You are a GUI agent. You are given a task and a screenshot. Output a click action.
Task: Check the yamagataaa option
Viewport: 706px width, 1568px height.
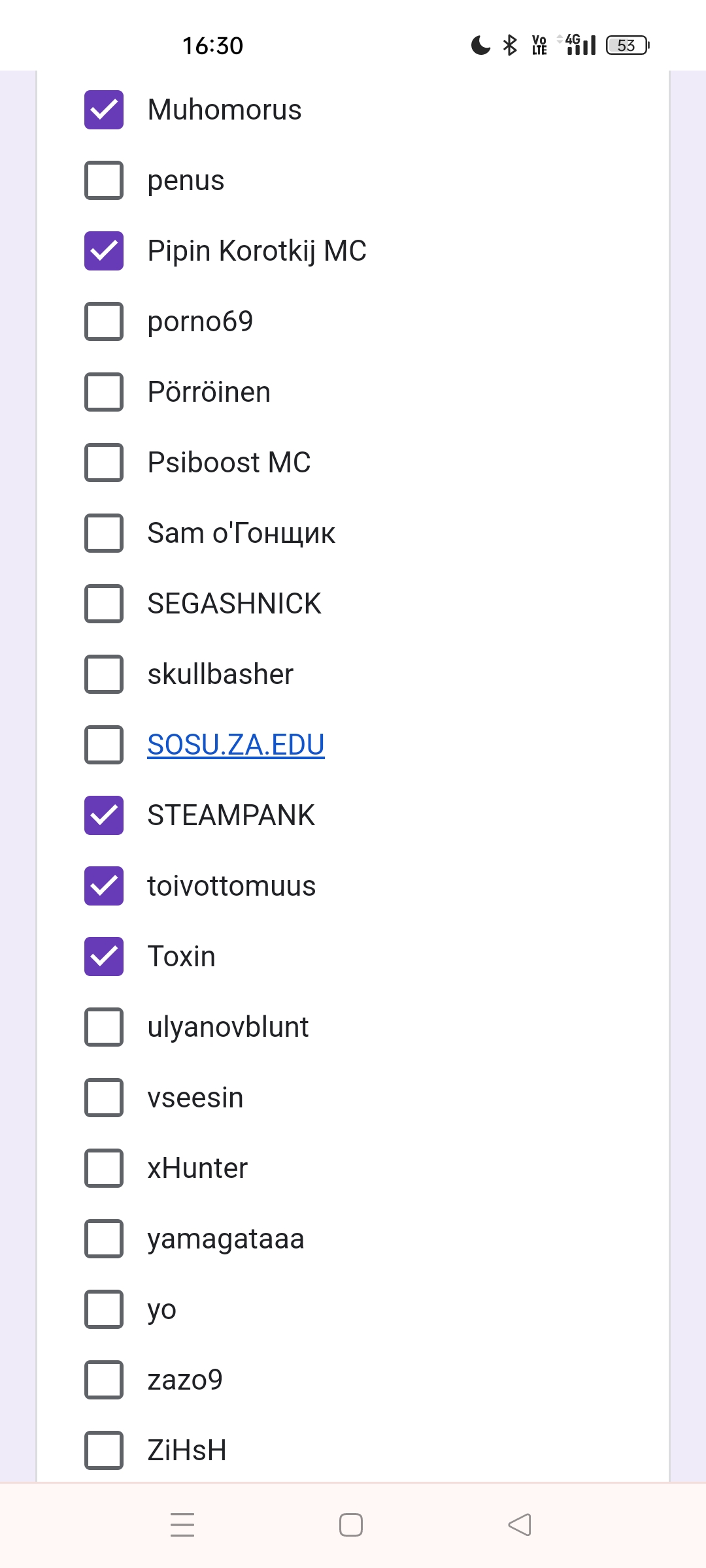[x=104, y=1239]
